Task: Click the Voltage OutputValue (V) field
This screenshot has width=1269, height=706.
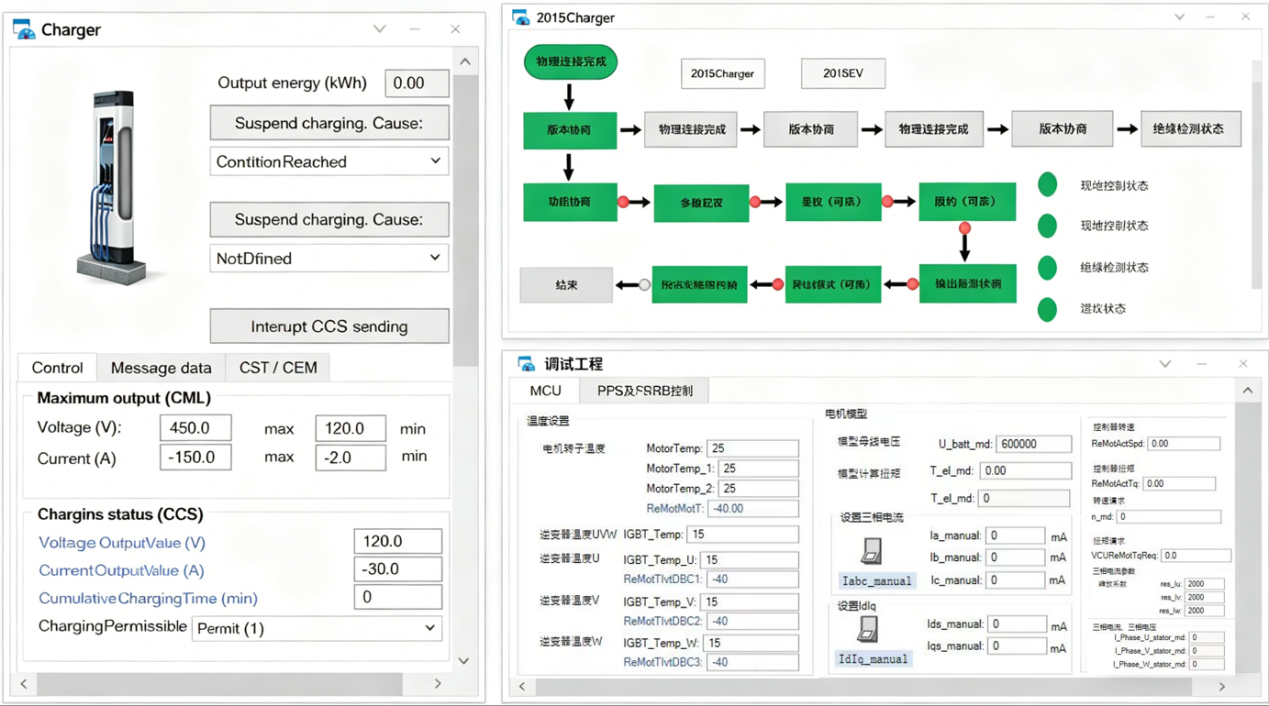Action: point(398,542)
